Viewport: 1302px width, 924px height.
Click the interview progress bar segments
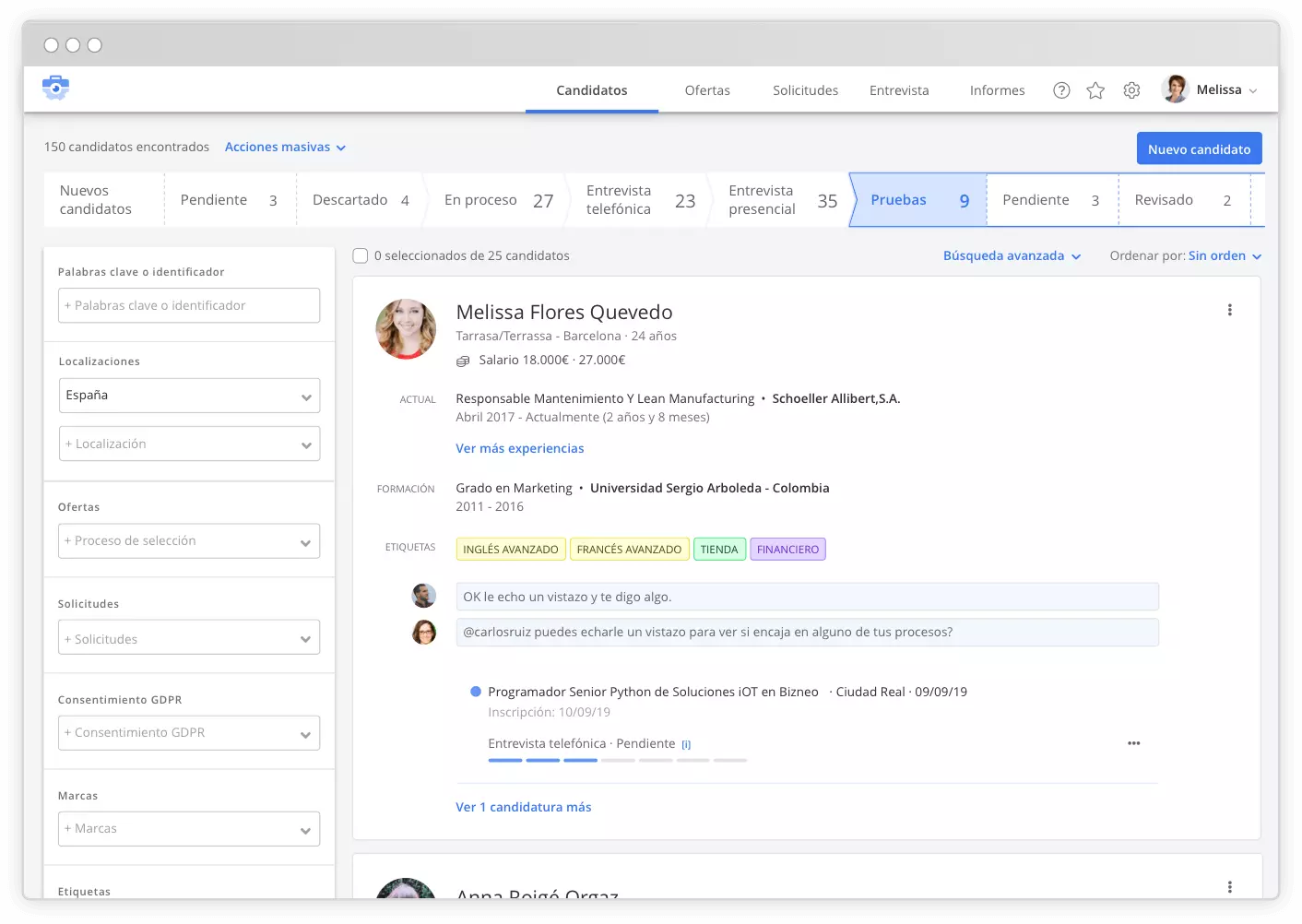pos(618,761)
